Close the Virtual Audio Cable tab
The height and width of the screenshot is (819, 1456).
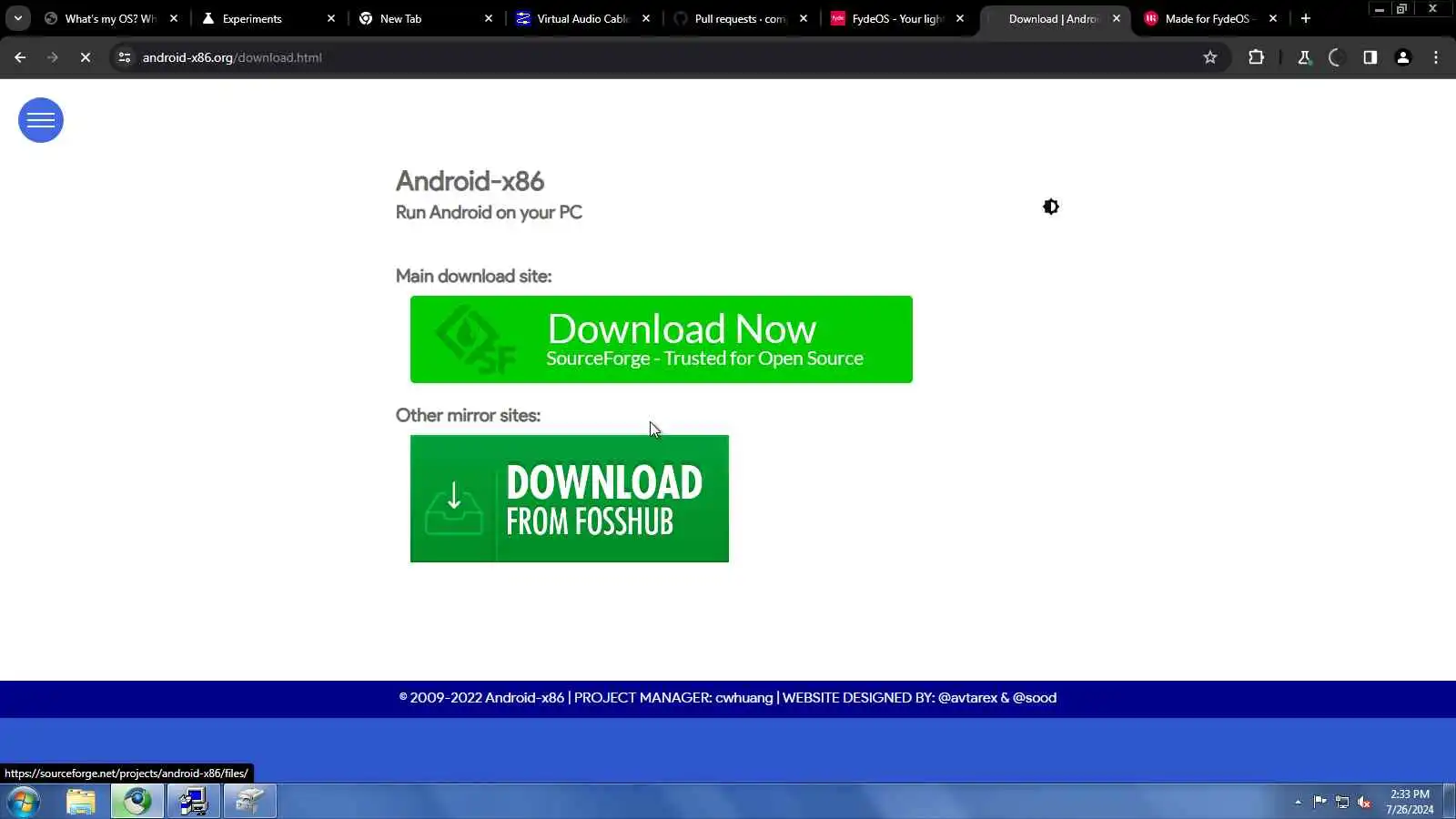(646, 18)
